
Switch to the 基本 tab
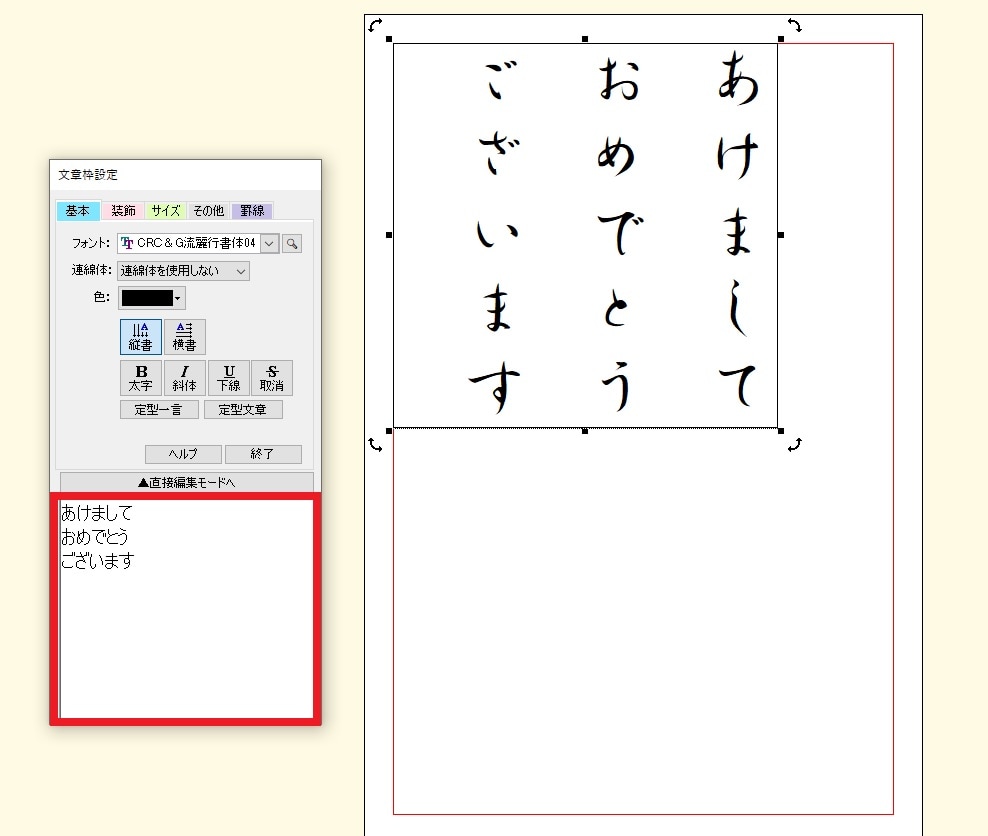click(x=78, y=210)
